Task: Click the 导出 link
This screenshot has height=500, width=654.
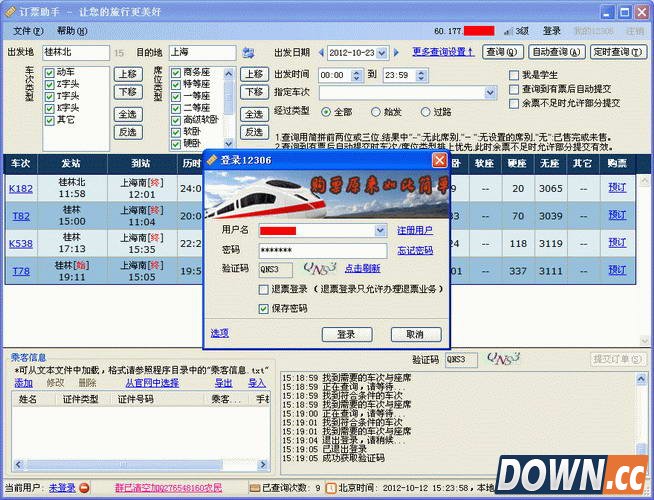Action: pos(224,383)
